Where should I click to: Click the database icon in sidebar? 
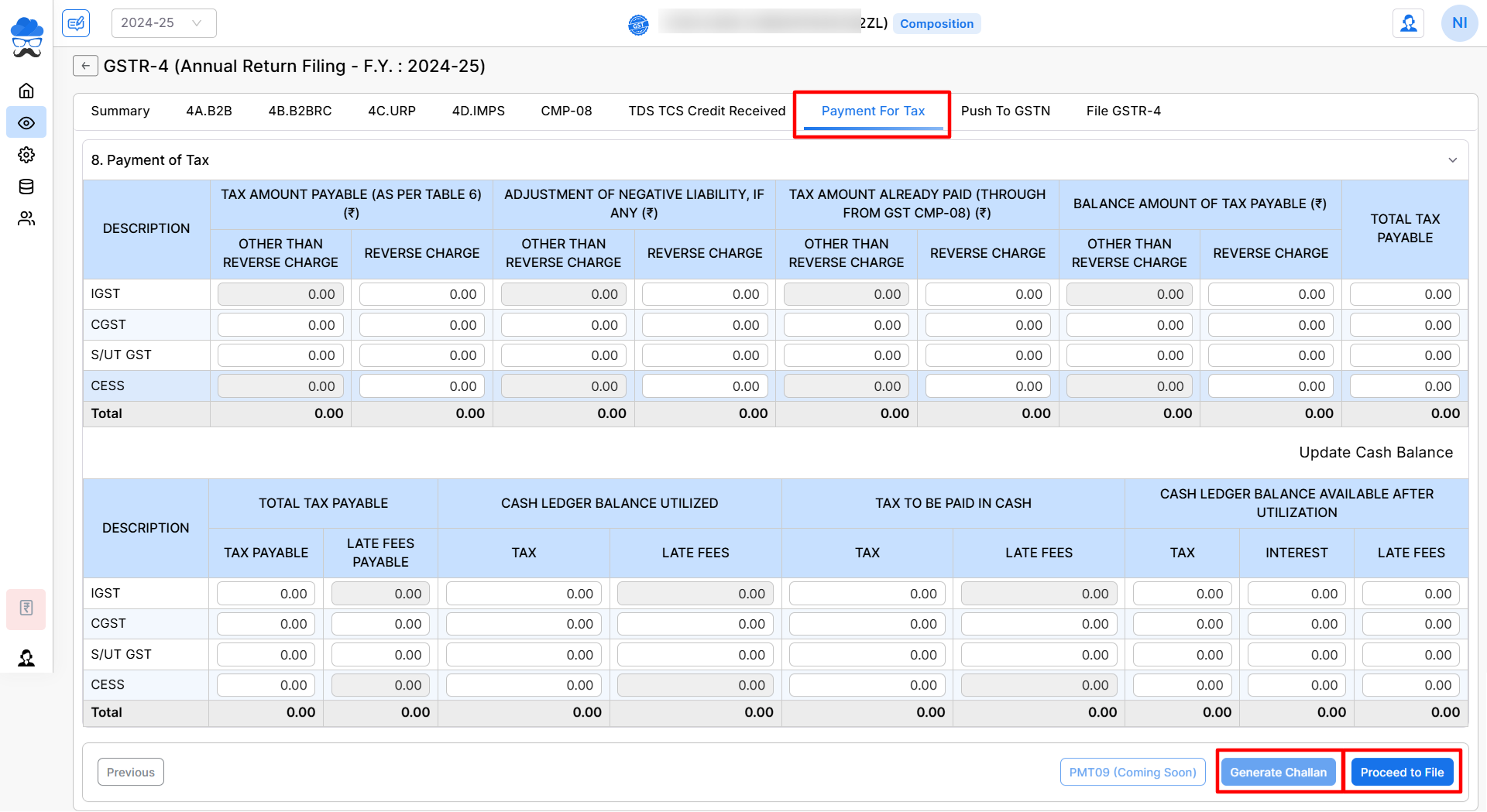(26, 187)
